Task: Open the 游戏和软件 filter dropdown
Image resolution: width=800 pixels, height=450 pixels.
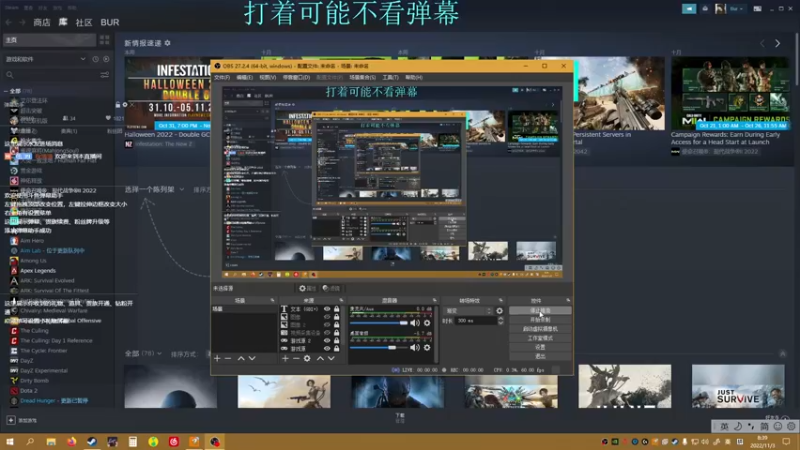Action: (45, 59)
